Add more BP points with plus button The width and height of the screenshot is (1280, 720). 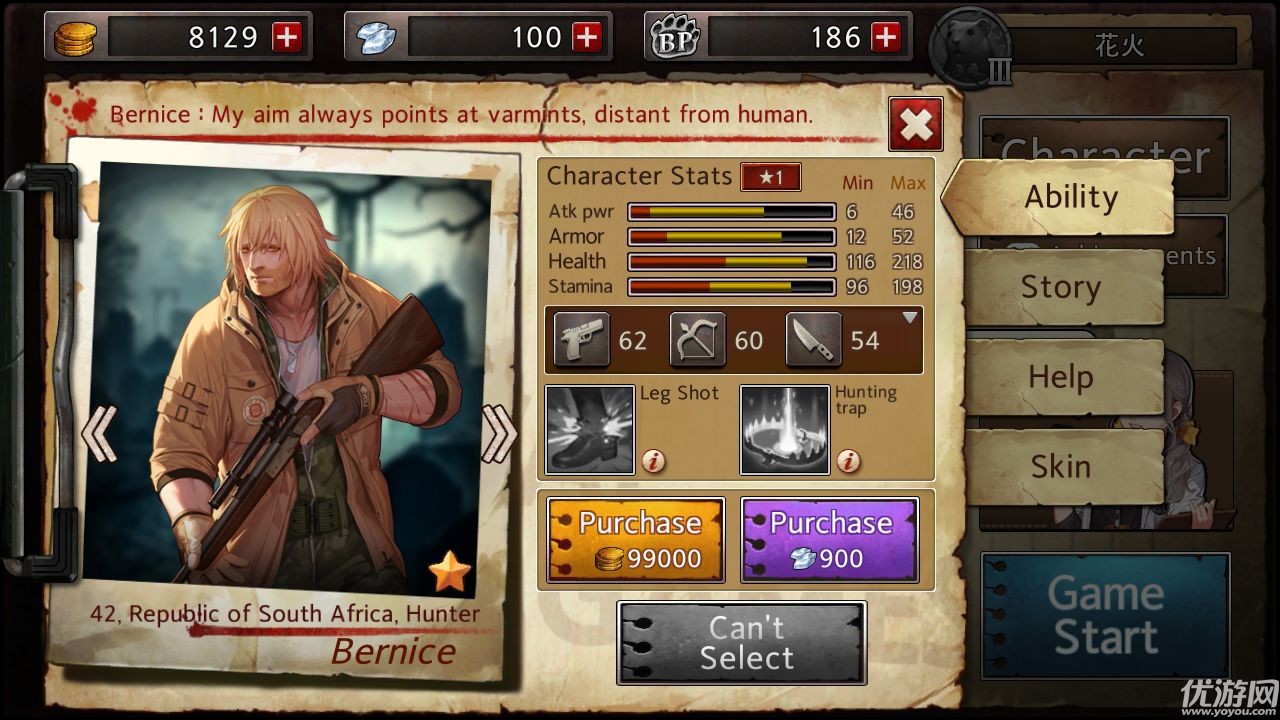(x=885, y=37)
